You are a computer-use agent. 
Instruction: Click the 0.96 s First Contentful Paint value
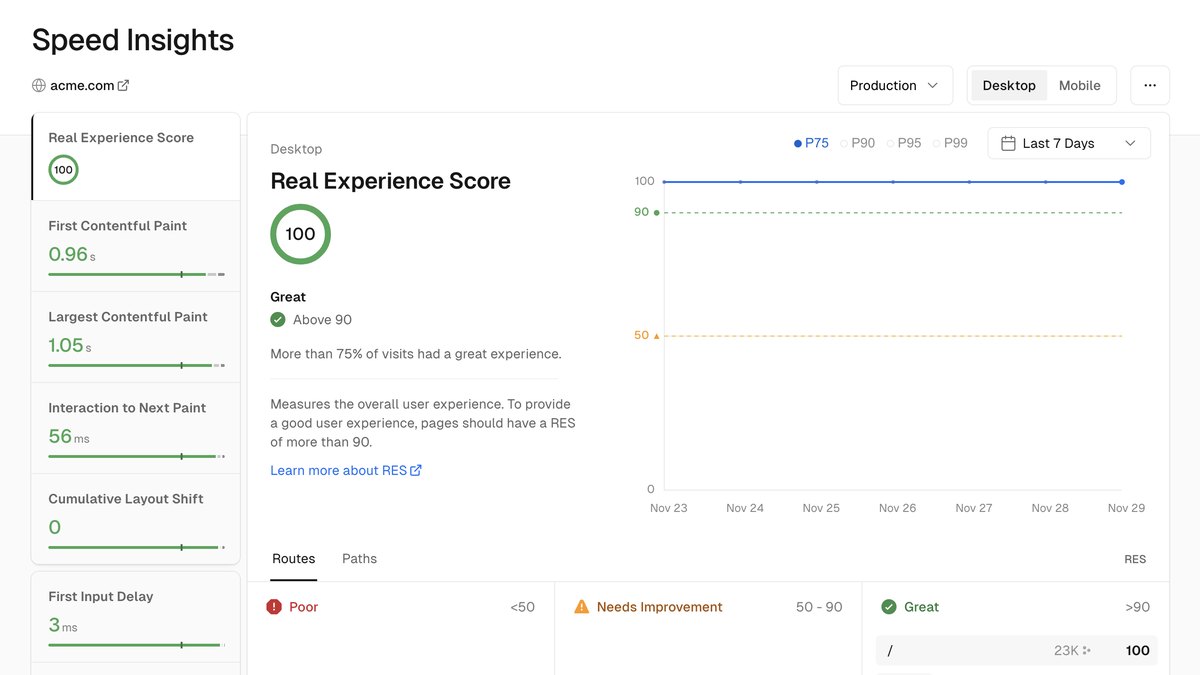pos(72,255)
